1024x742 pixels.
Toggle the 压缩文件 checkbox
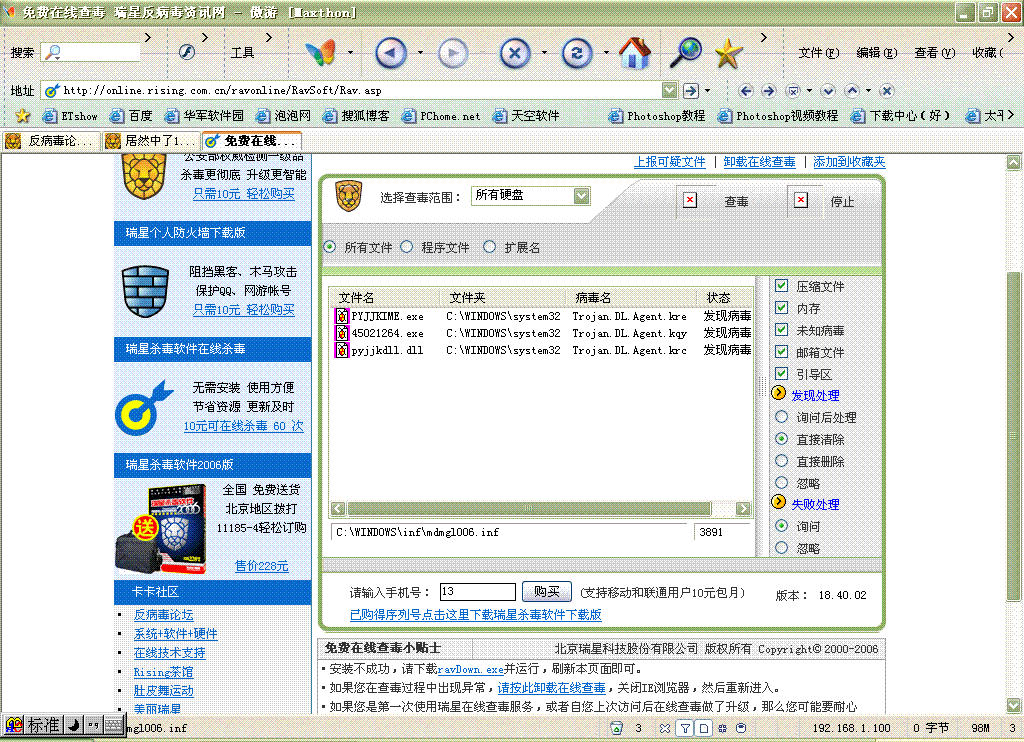[x=781, y=285]
